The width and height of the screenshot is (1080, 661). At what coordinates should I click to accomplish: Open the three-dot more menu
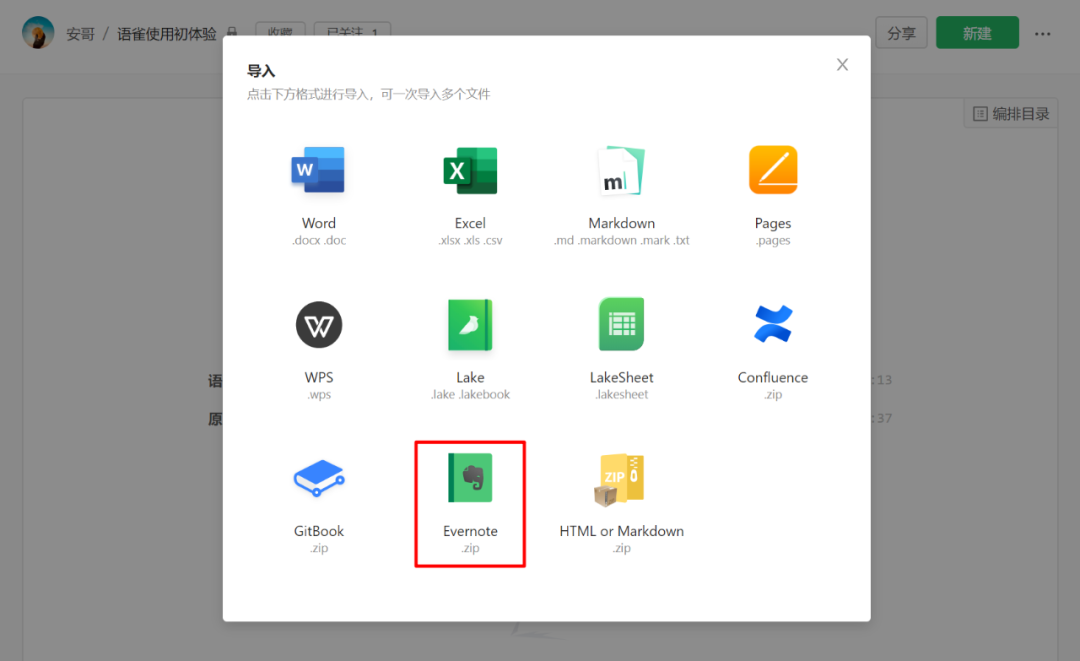click(1042, 34)
